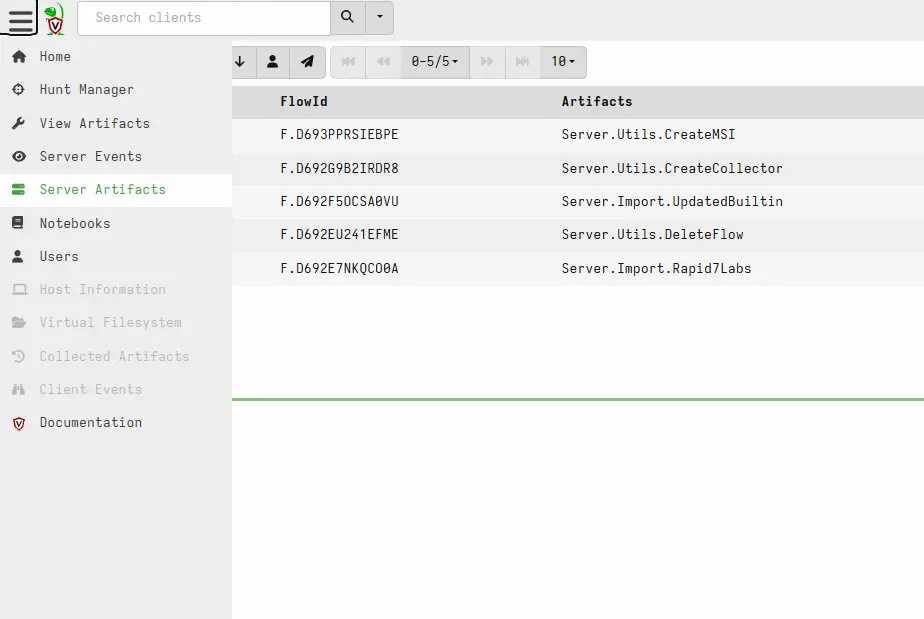This screenshot has width=924, height=619.
Task: Click the Server Events eye icon
Action: 19,156
